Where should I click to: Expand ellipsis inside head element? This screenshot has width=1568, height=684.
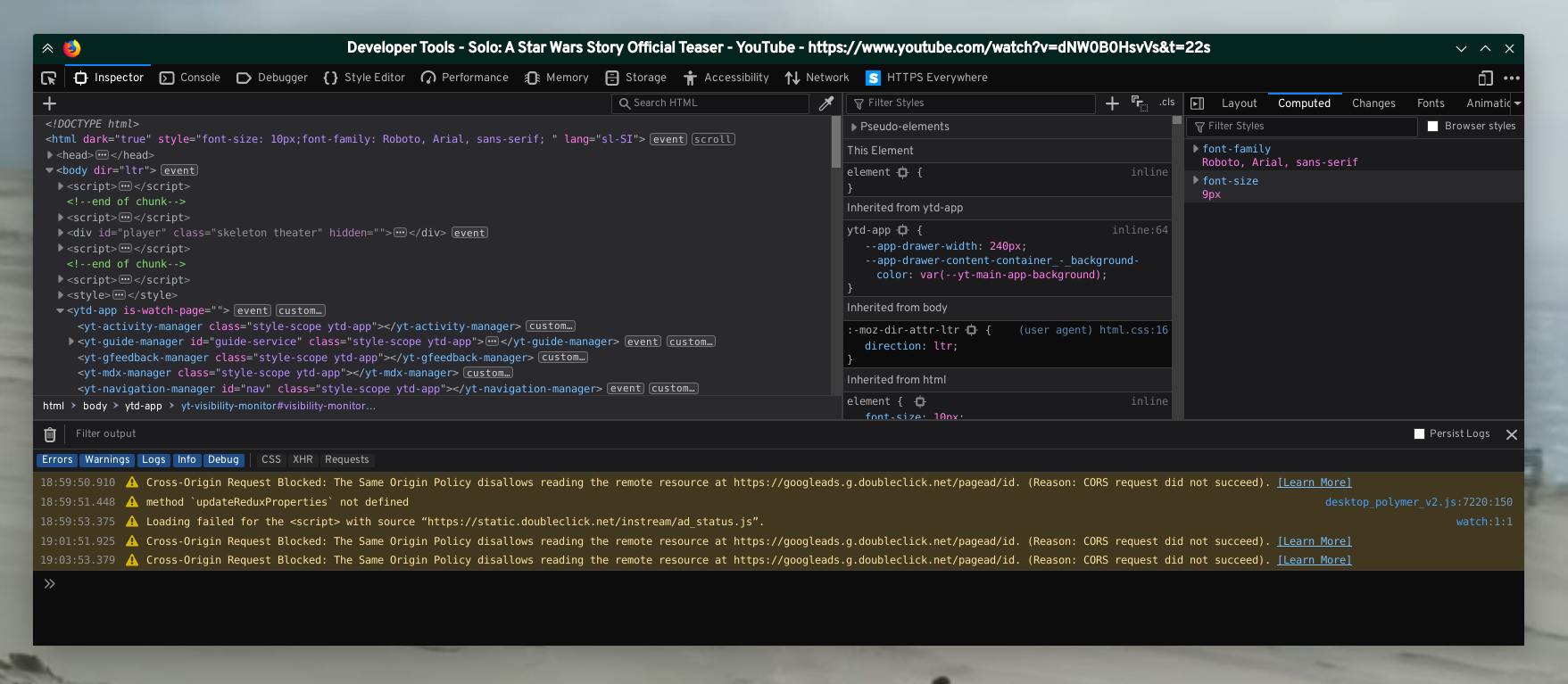pos(102,155)
